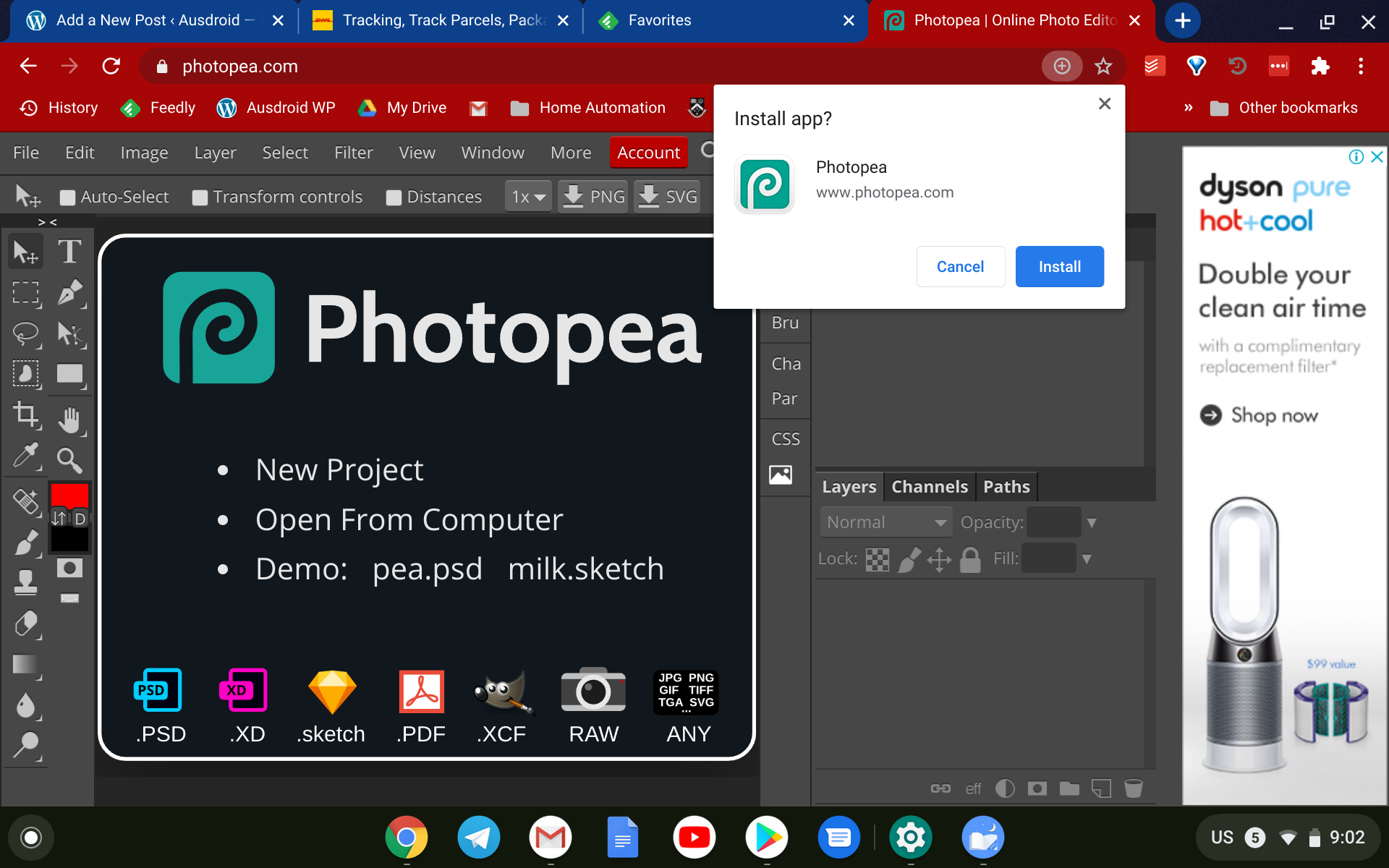Collapse the left toolbar with >< arrows

47,222
